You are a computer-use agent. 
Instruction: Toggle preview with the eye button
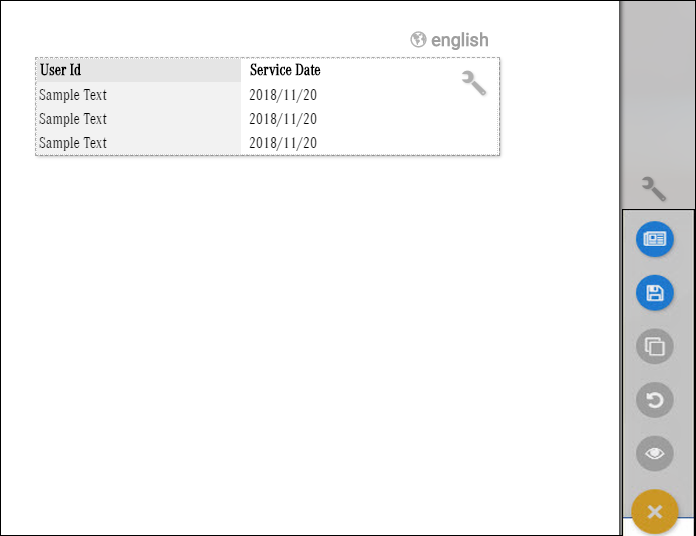tap(655, 454)
